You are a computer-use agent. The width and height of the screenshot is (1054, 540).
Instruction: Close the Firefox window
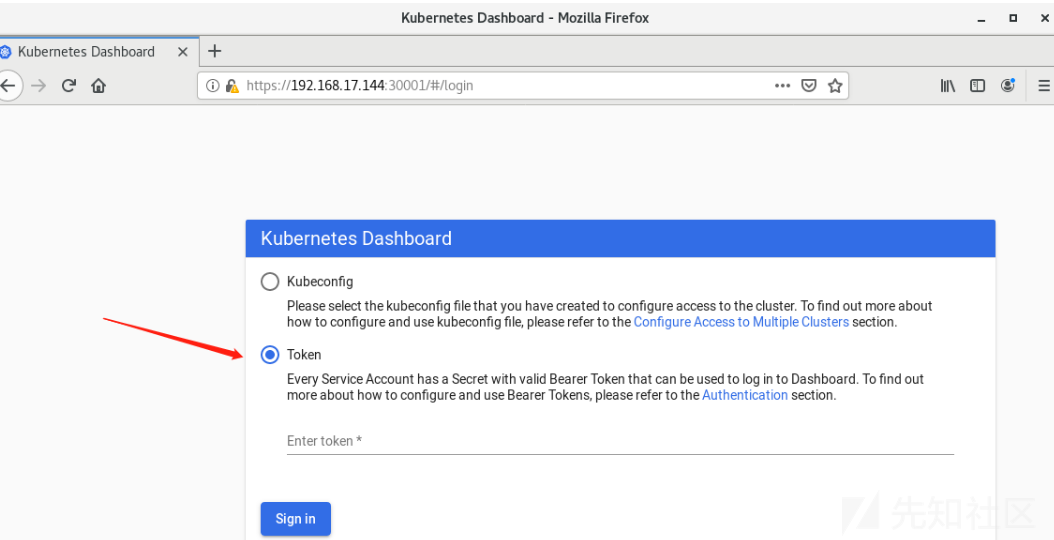tap(1044, 18)
